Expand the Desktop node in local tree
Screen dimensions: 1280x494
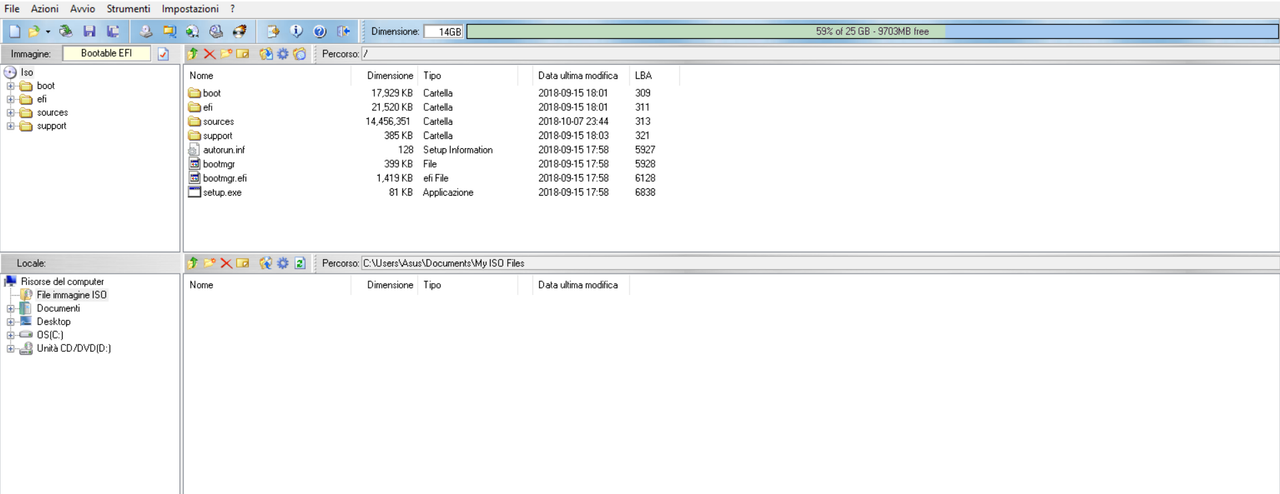11,322
